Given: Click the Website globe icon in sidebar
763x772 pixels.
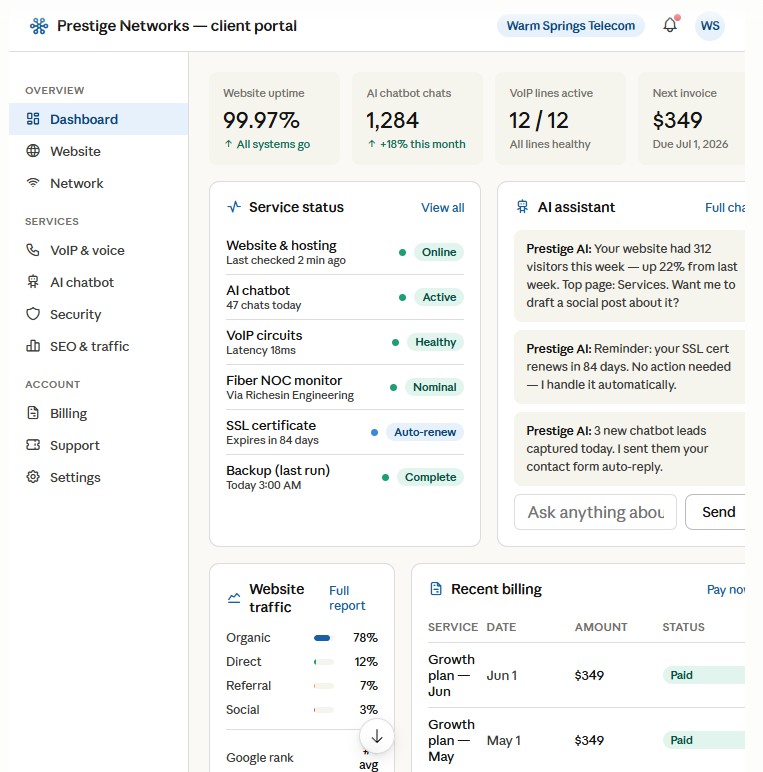Looking at the screenshot, I should point(33,151).
